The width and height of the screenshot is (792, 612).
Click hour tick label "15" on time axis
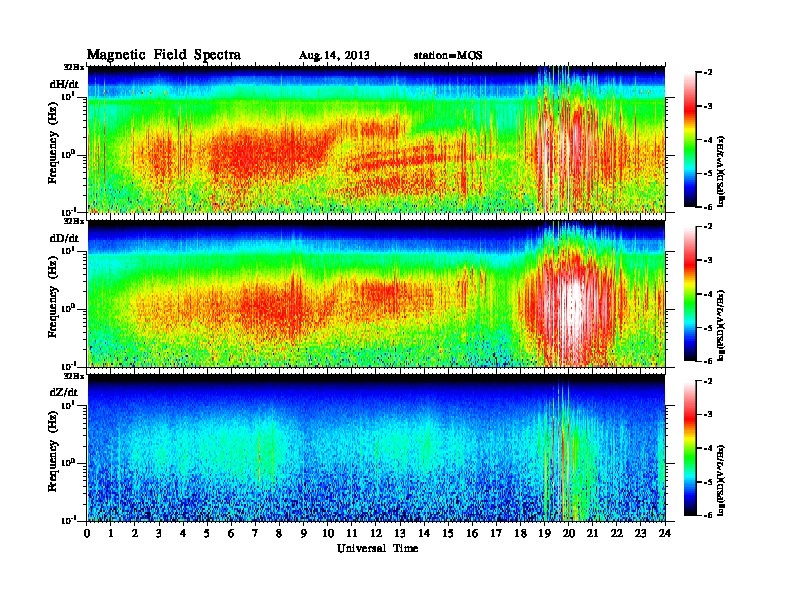pyautogui.click(x=449, y=534)
